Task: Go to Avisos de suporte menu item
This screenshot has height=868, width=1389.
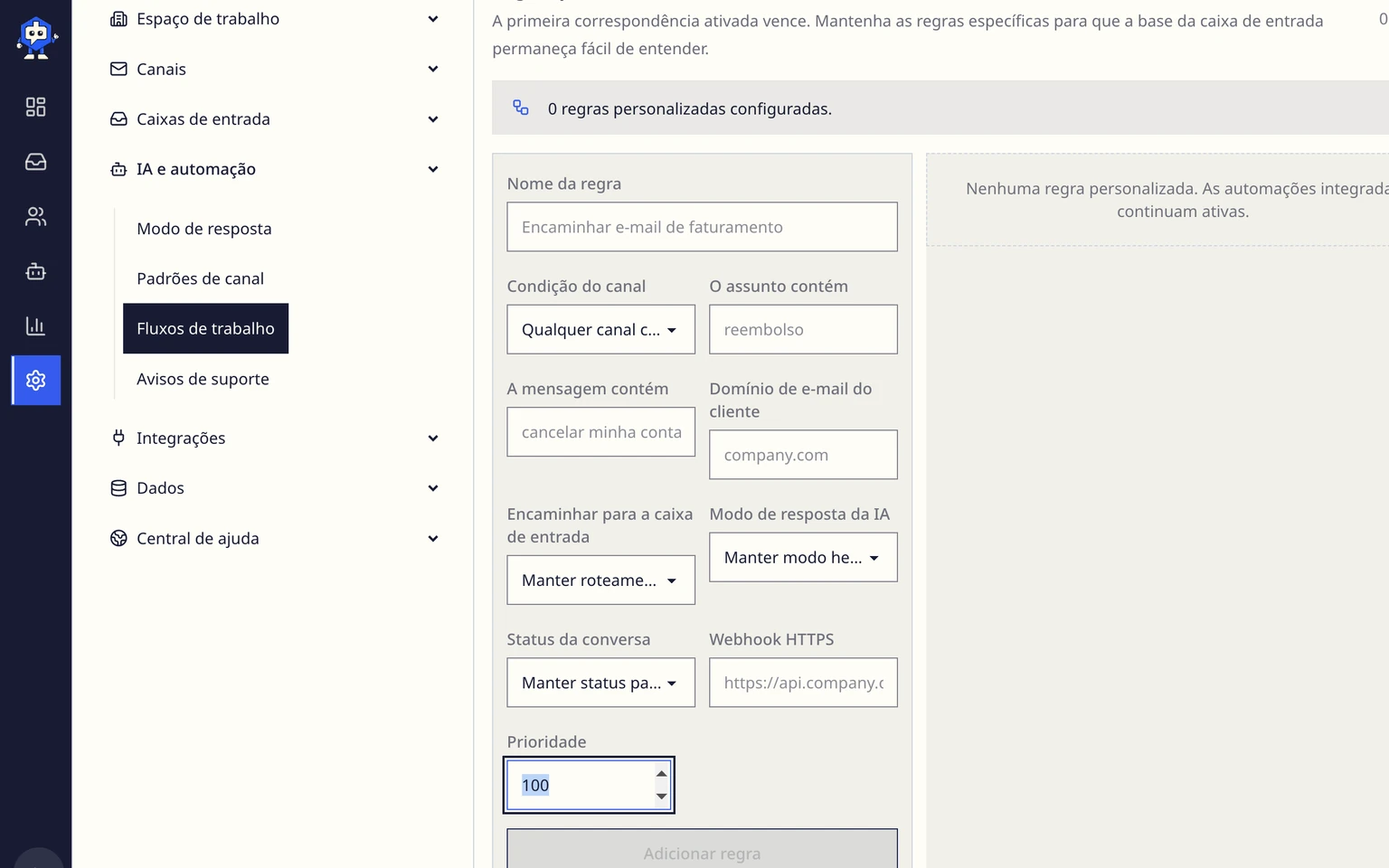Action: pyautogui.click(x=203, y=379)
